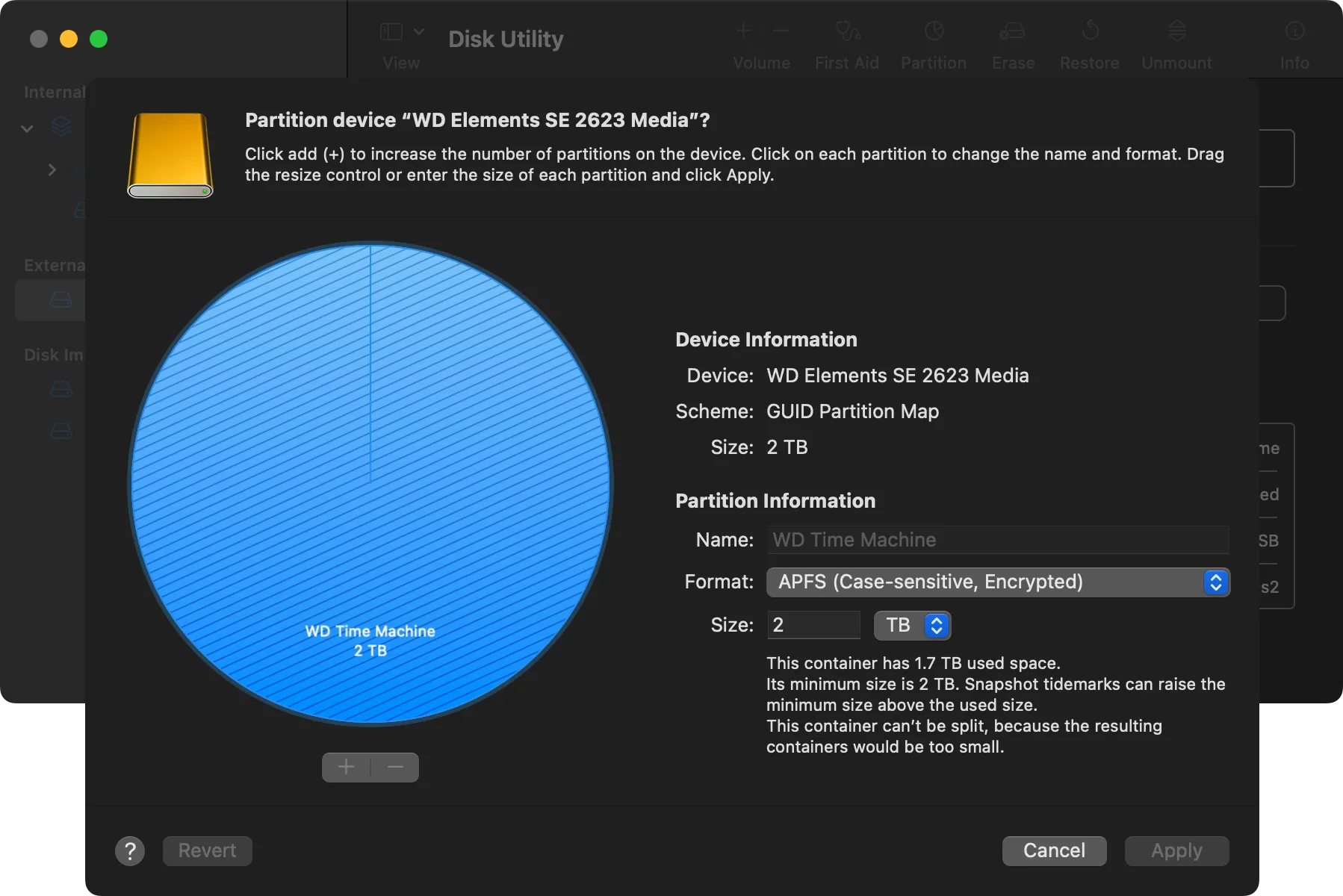This screenshot has height=896, width=1343.
Task: Apply the partition changes
Action: click(1176, 850)
